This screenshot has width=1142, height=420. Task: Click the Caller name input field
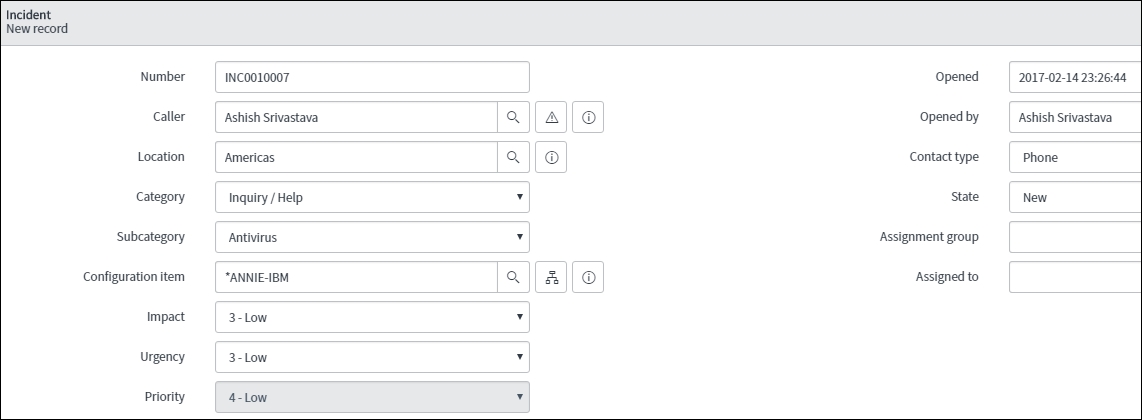point(356,117)
